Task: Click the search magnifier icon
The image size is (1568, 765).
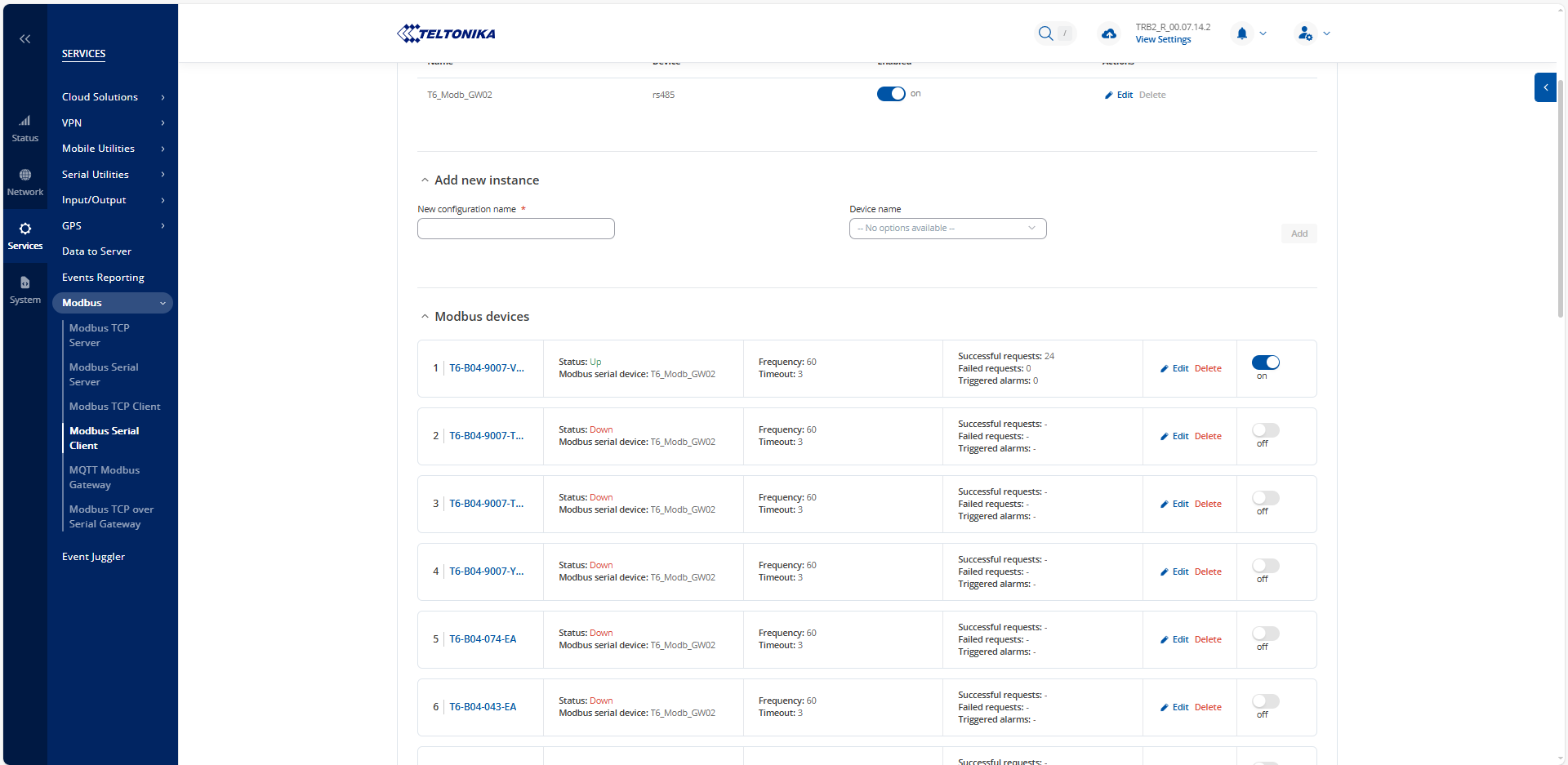Action: (1045, 33)
